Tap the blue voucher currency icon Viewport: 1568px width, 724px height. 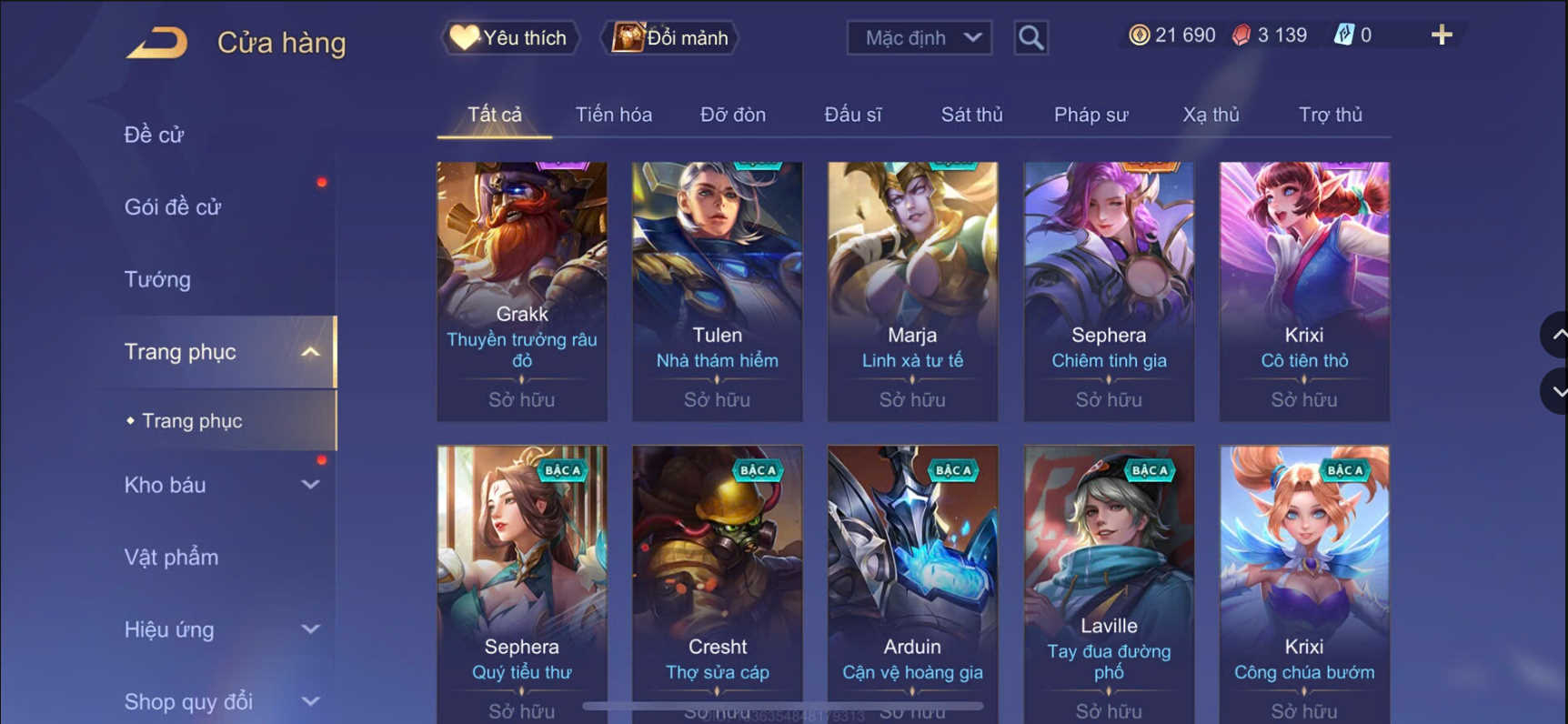click(x=1343, y=35)
